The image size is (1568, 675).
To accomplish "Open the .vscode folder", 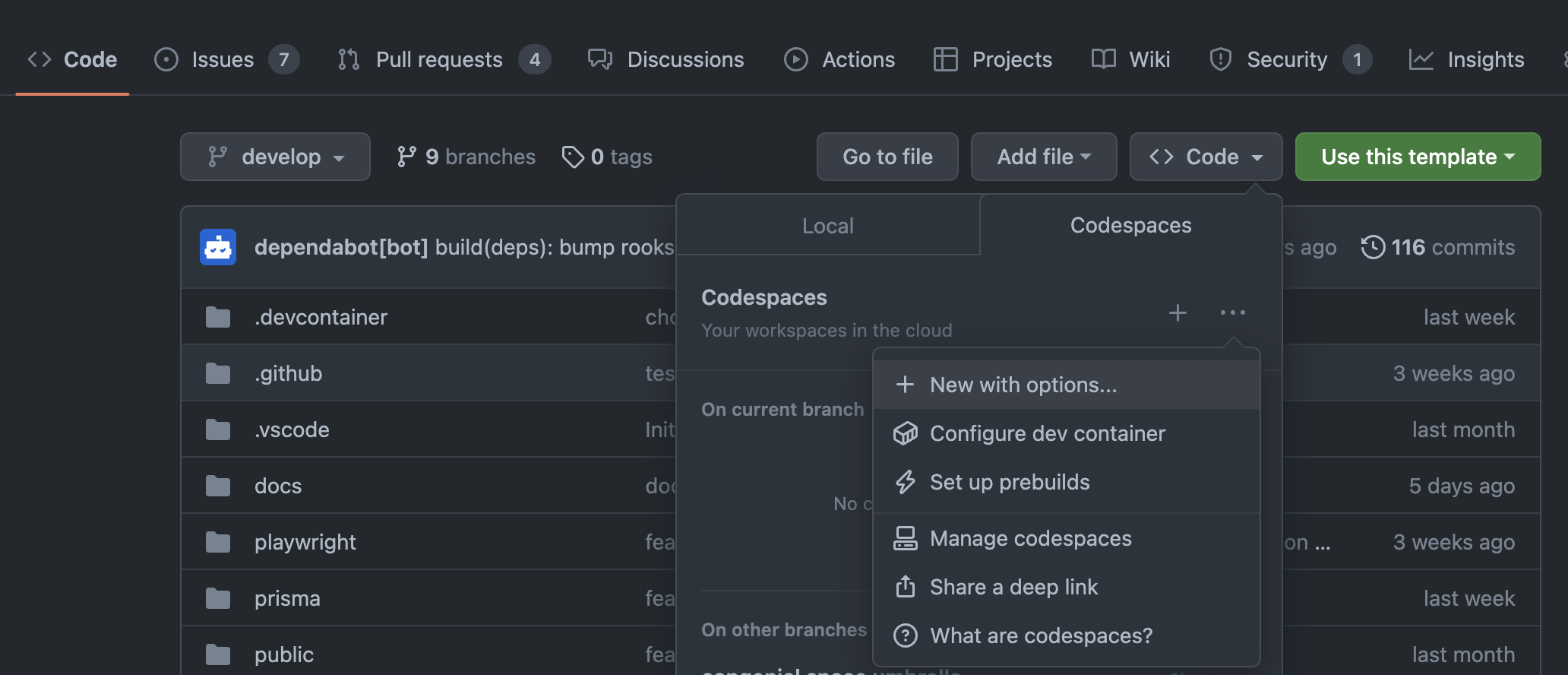I will point(292,429).
